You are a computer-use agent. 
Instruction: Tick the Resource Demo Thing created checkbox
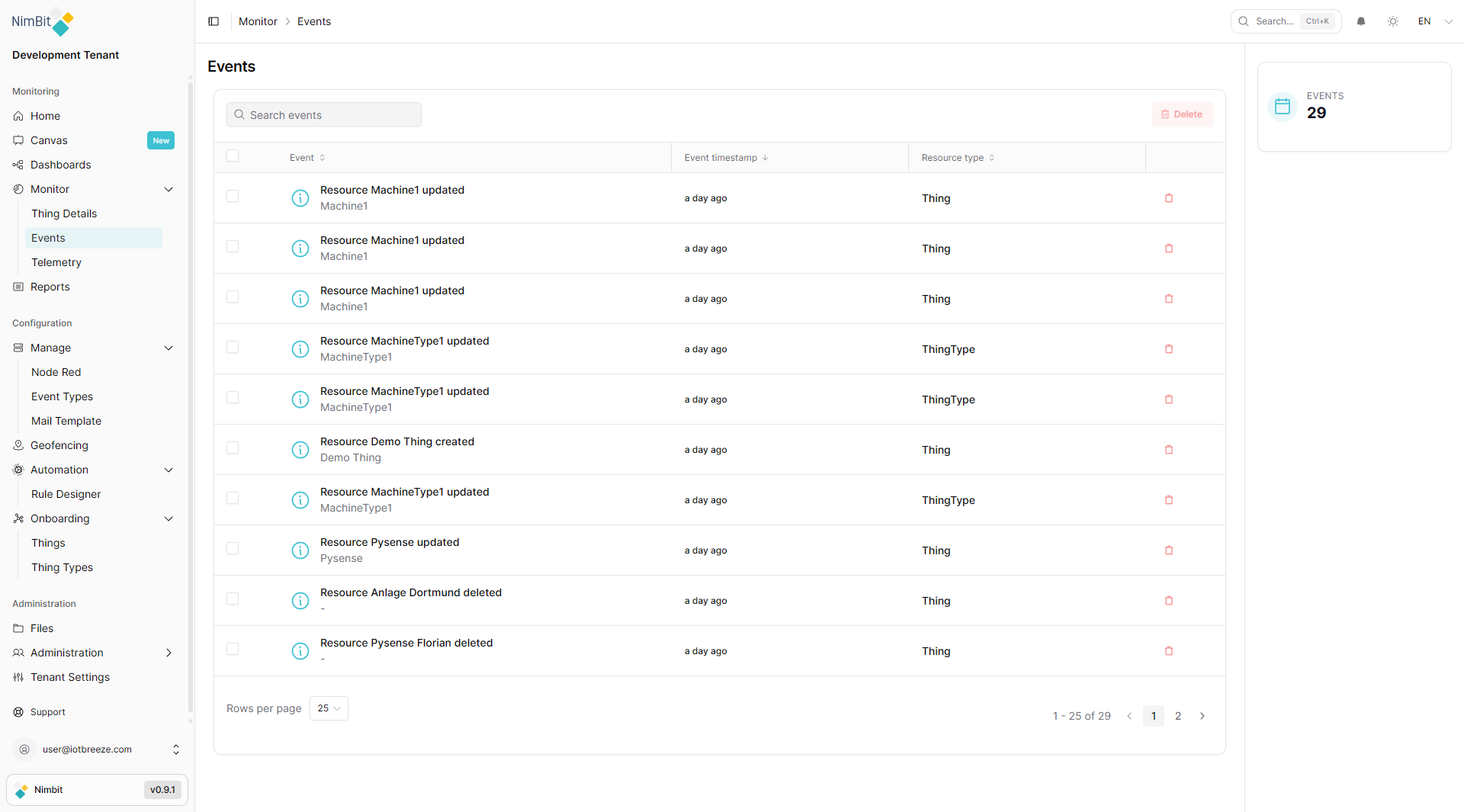233,448
